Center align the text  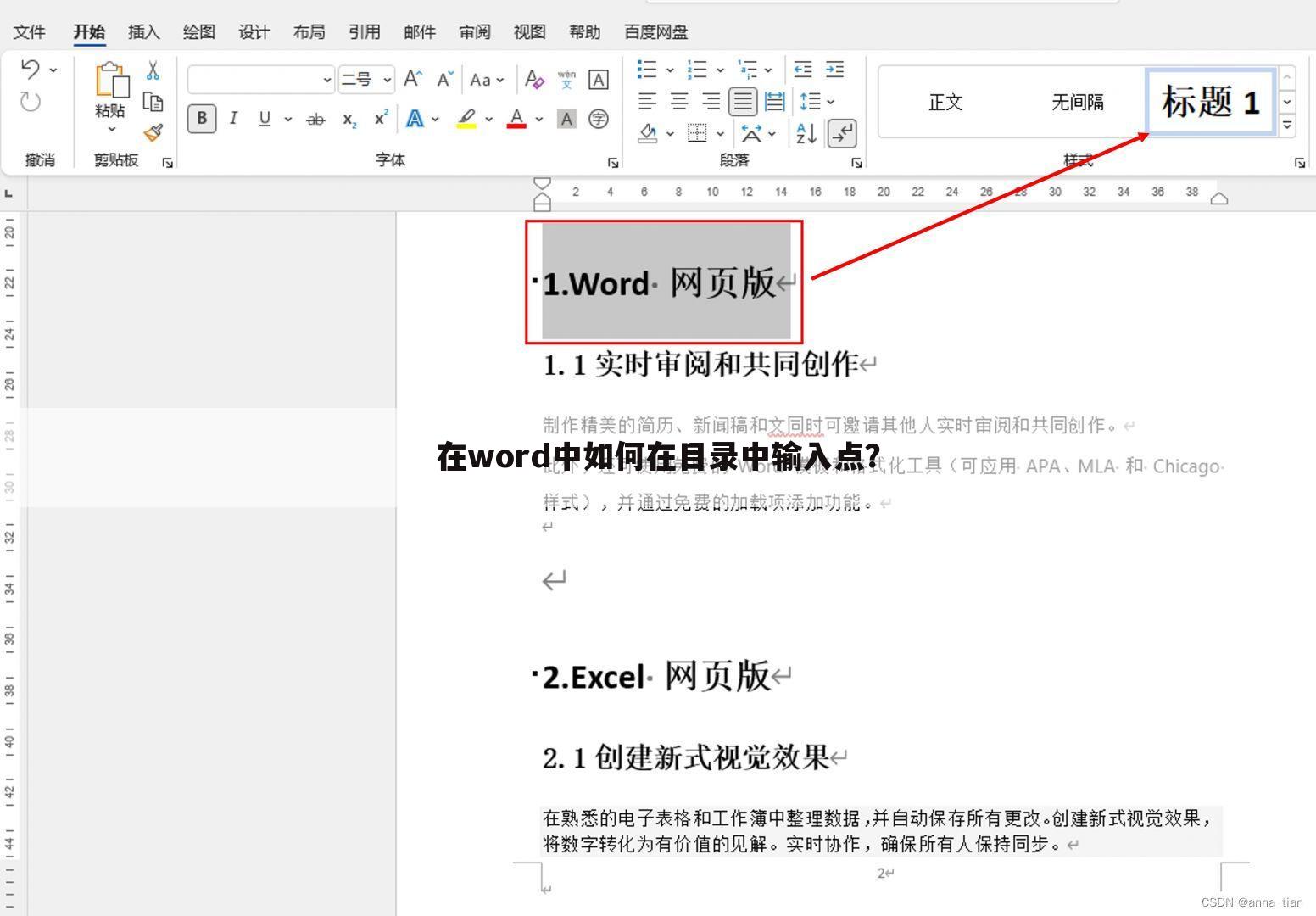click(x=679, y=102)
